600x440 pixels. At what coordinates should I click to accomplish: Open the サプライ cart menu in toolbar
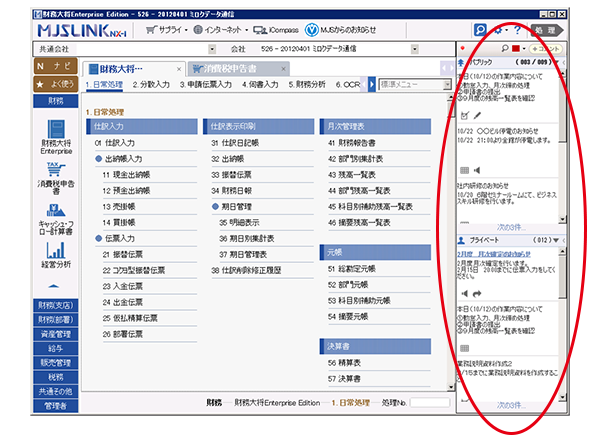coord(166,30)
